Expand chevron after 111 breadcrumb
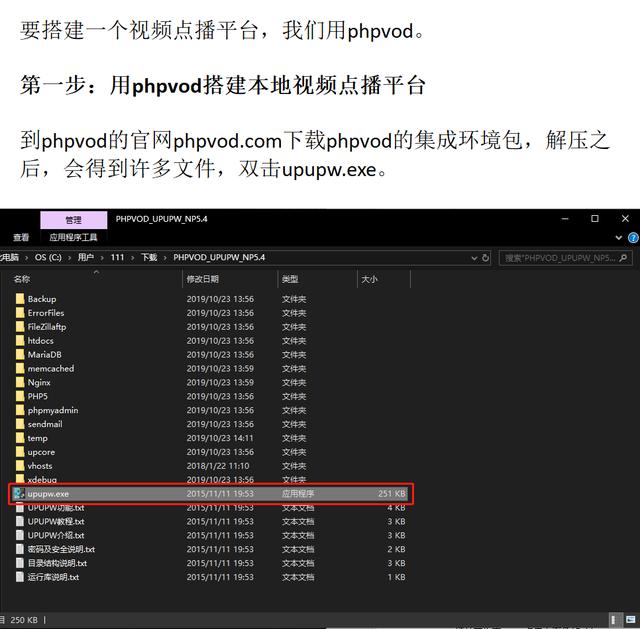 coord(132,258)
